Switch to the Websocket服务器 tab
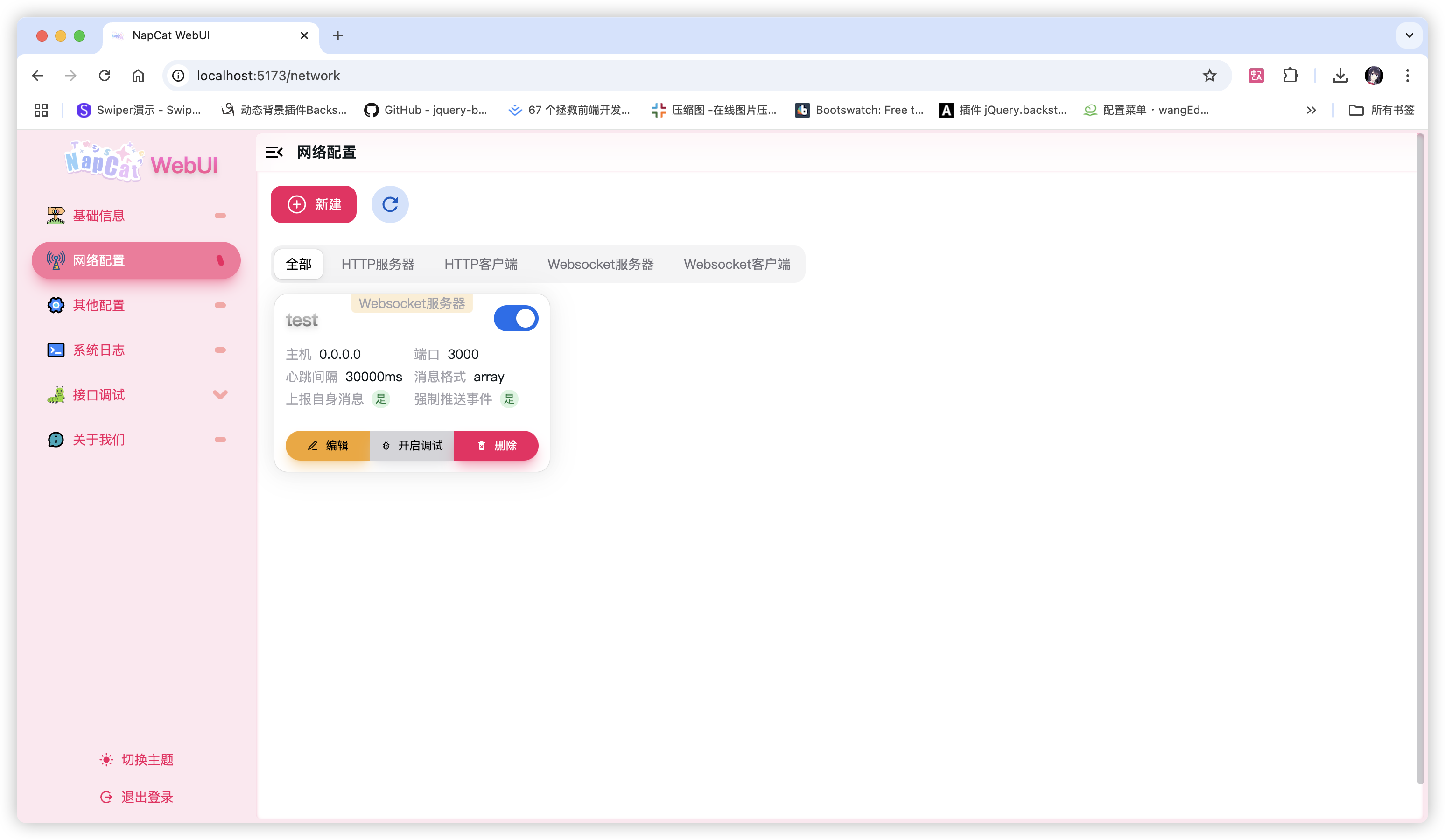The image size is (1445, 840). pos(600,264)
